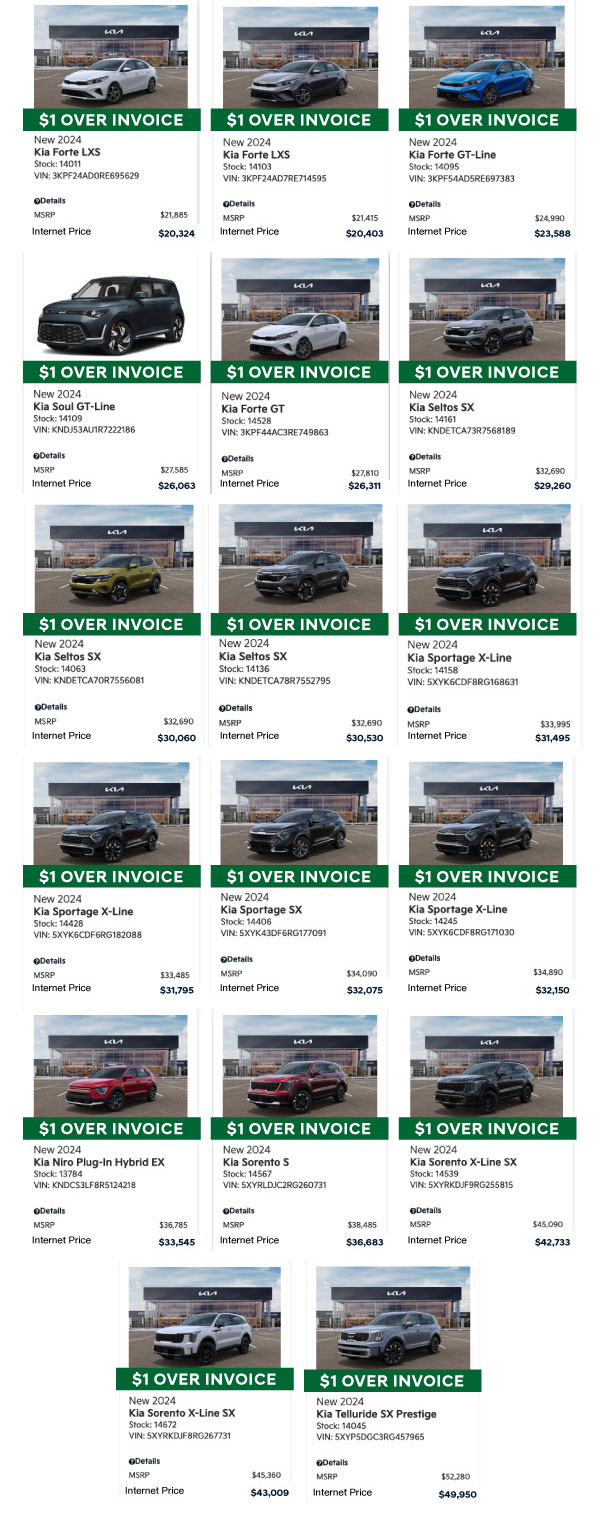Image resolution: width=600 pixels, height=1517 pixels.
Task: Select Internet Price $33,545 on Niro
Action: [x=177, y=1243]
